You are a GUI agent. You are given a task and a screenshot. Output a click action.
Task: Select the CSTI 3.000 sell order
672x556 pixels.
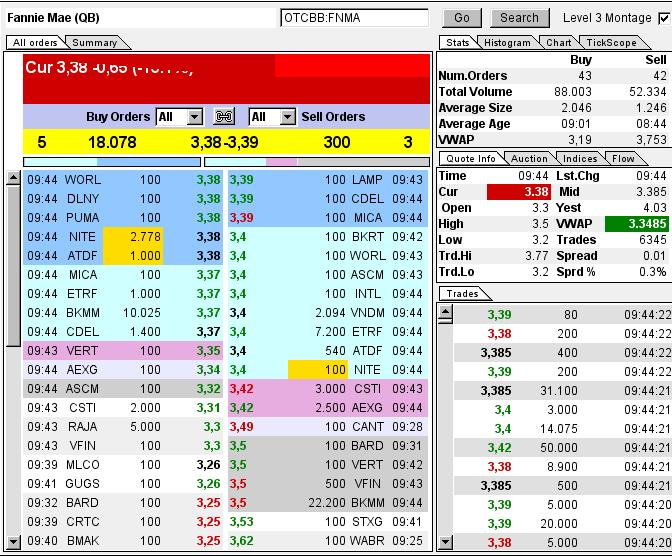(x=328, y=389)
